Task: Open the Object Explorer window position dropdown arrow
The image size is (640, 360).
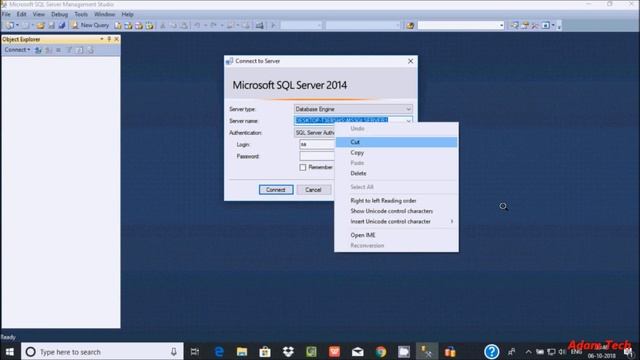Action: point(102,39)
